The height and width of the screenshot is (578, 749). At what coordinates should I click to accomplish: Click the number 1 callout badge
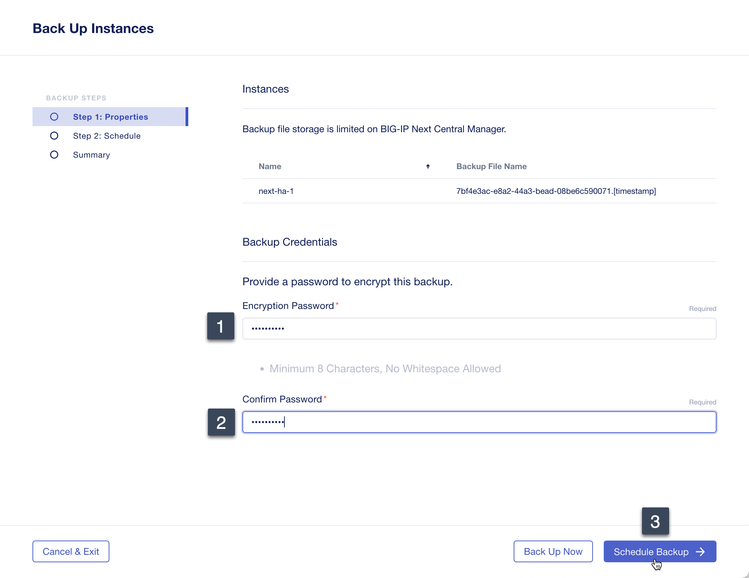220,326
